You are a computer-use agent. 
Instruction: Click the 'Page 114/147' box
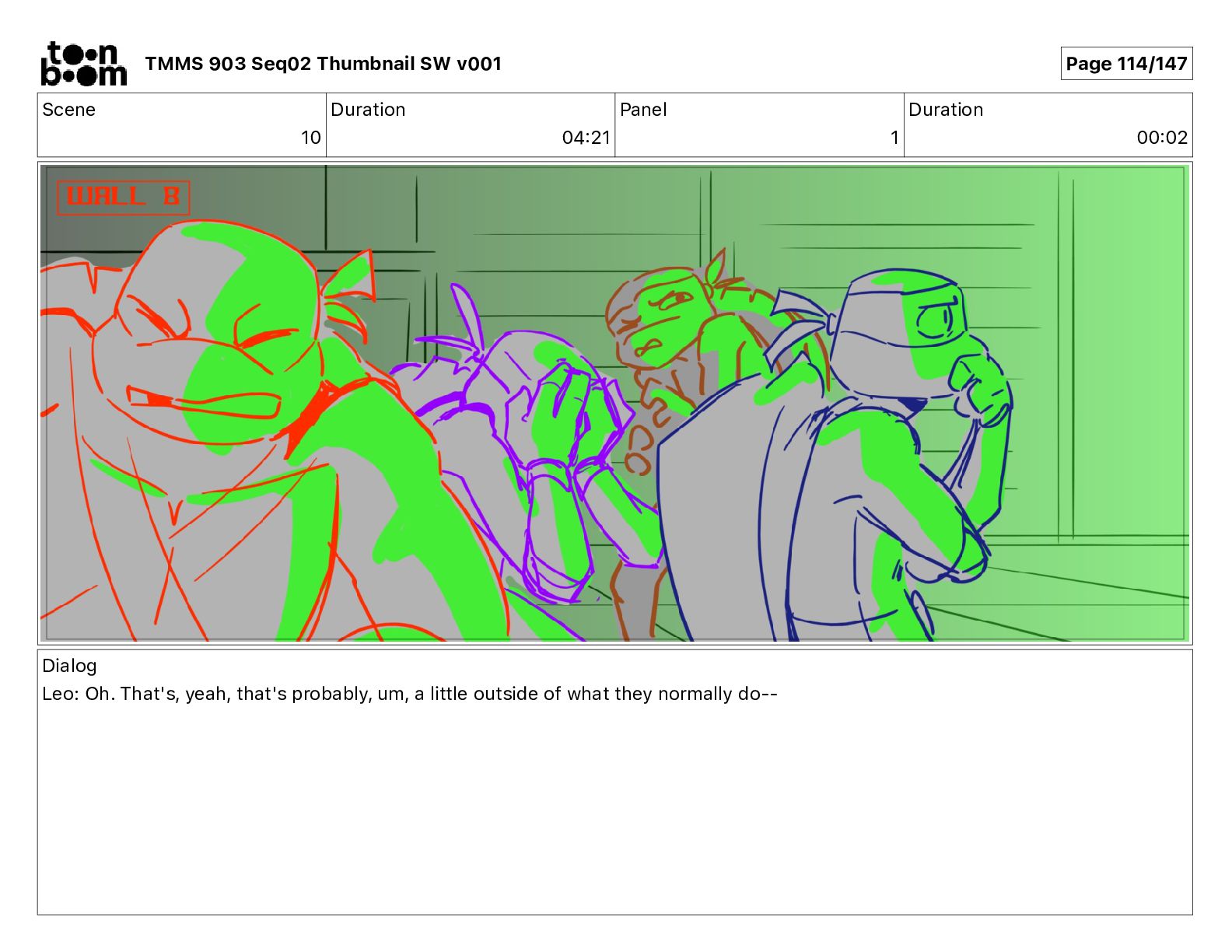(1126, 64)
